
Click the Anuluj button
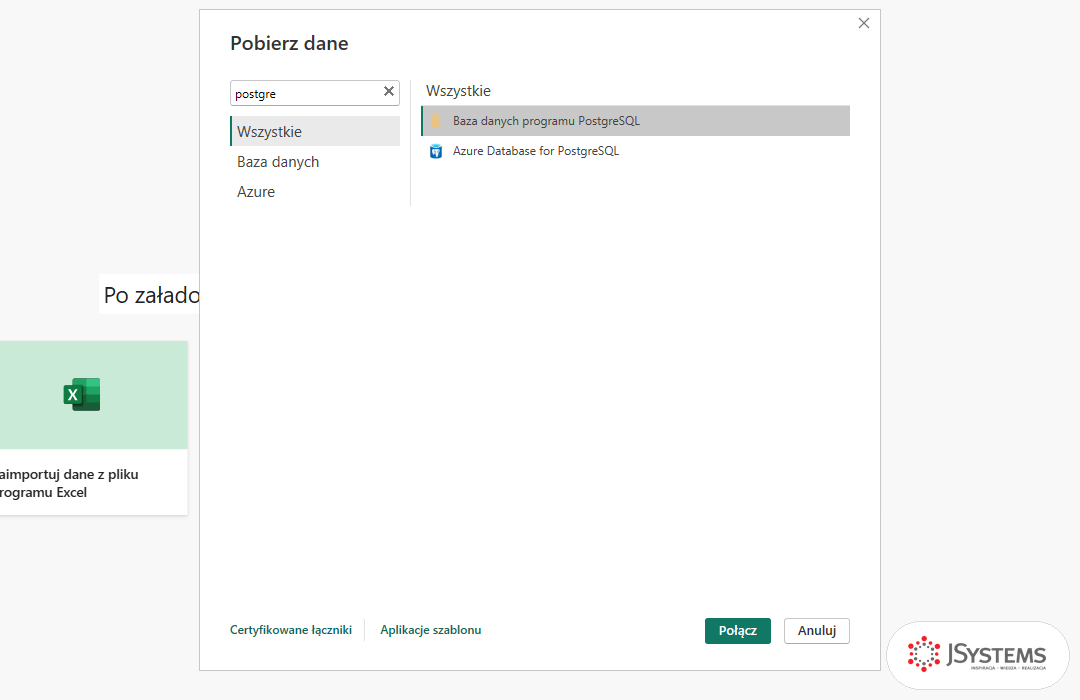pyautogui.click(x=816, y=630)
